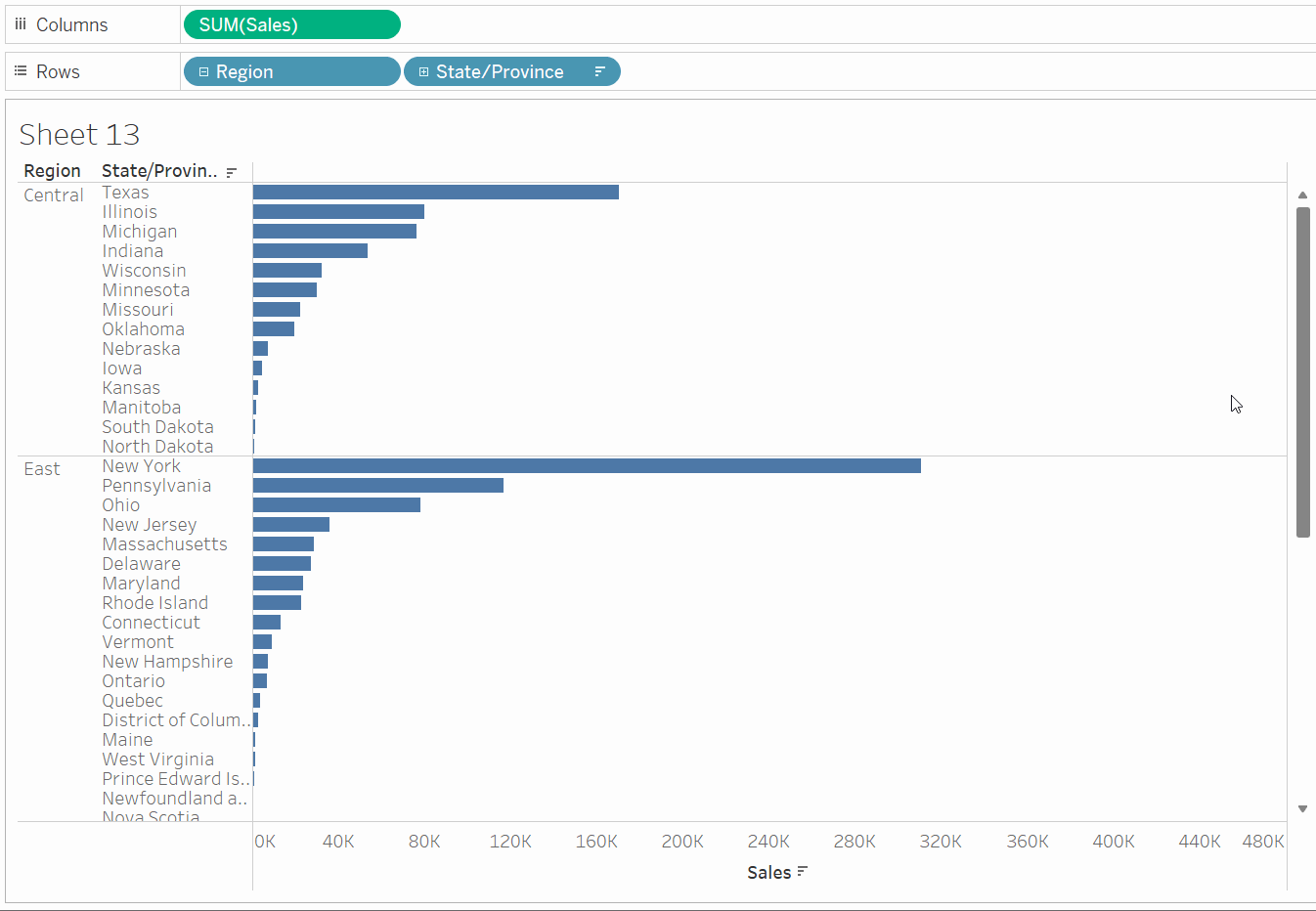Click the scroll down arrow
Viewport: 1316px width, 911px height.
[x=1302, y=808]
